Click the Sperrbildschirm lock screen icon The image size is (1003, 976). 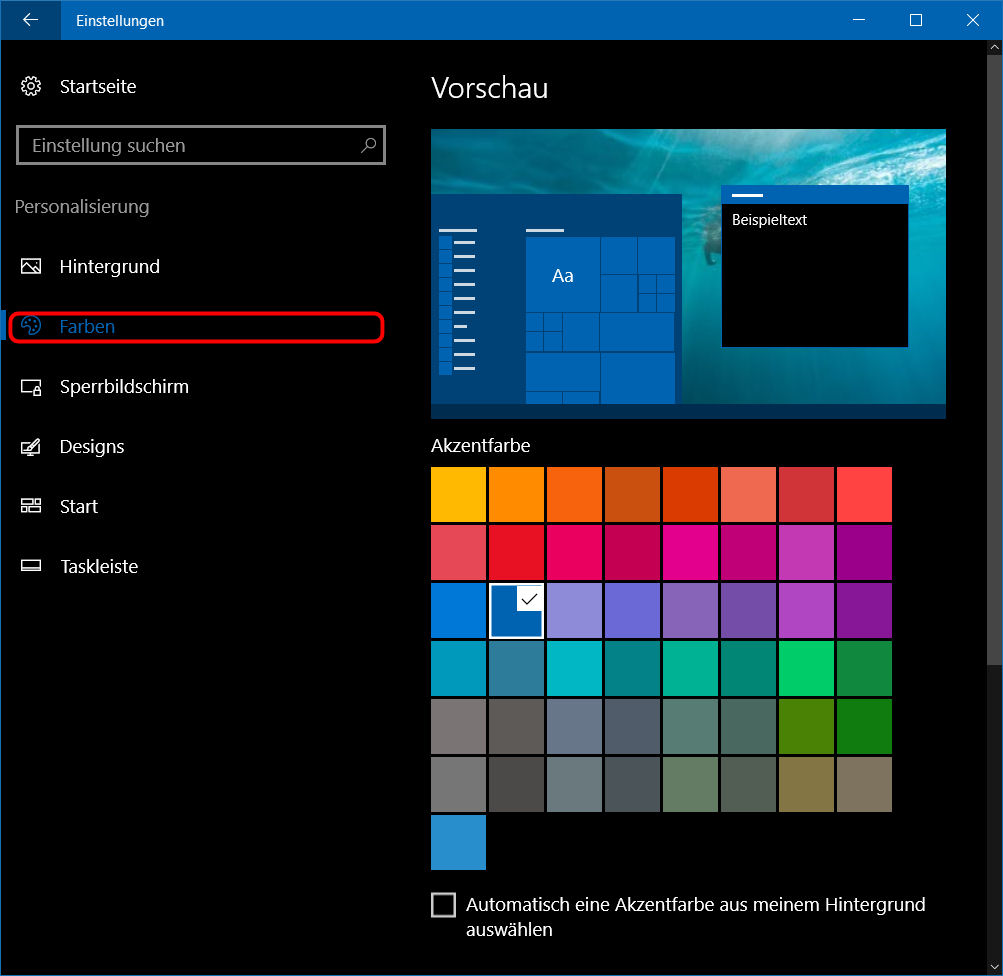[31, 387]
